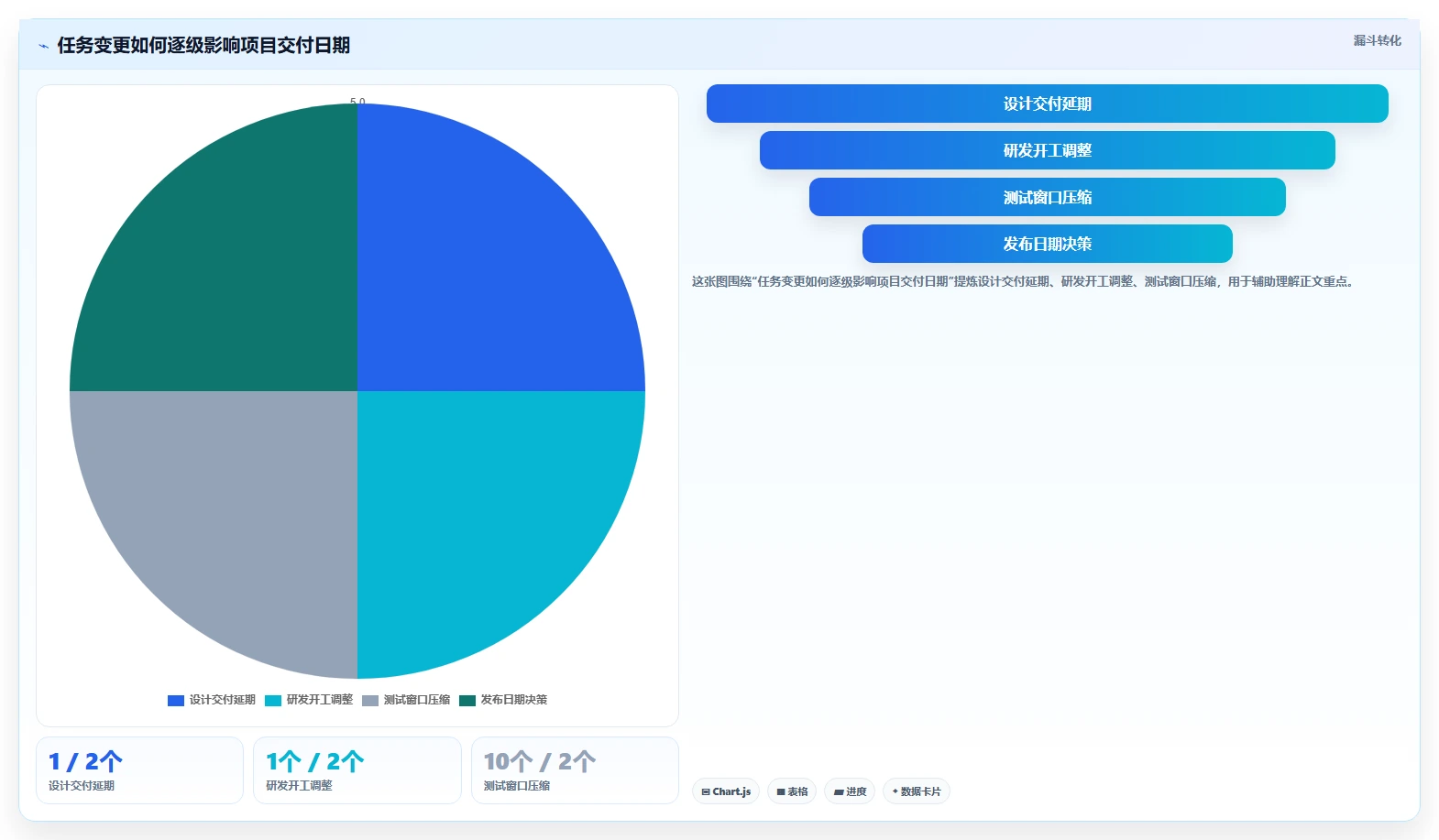This screenshot has width=1439, height=840.
Task: Click the Chart.js tag
Action: pos(726,791)
